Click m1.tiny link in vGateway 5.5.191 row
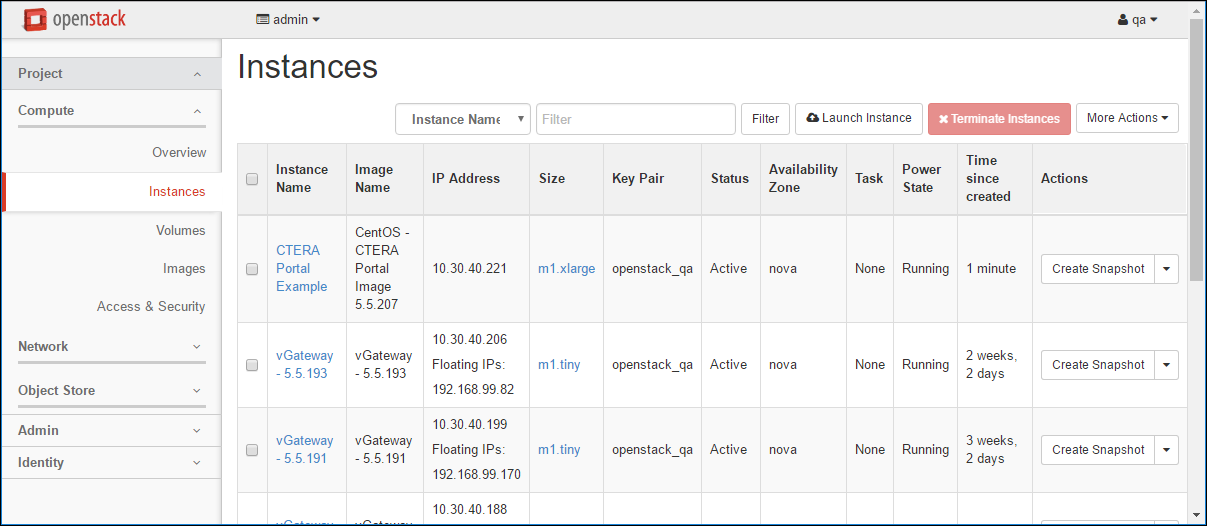The width and height of the screenshot is (1207, 526). [x=559, y=450]
